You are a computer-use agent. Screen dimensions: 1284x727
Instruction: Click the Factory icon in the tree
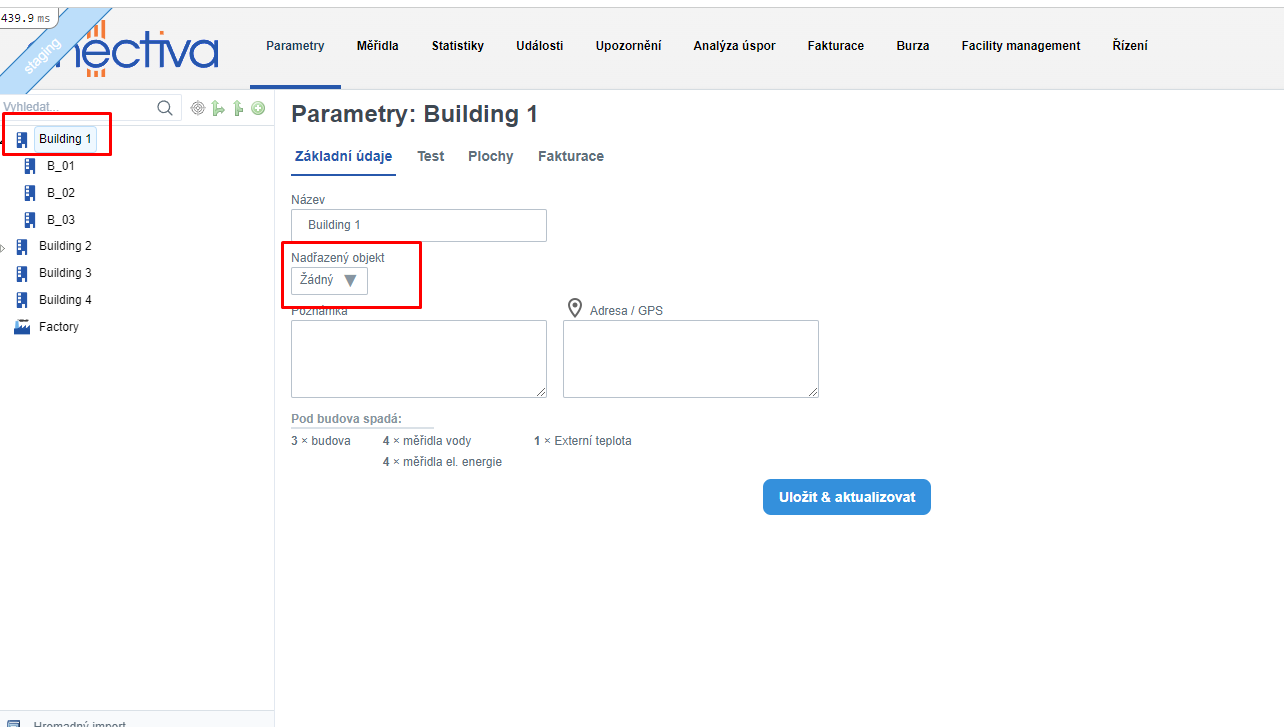22,327
